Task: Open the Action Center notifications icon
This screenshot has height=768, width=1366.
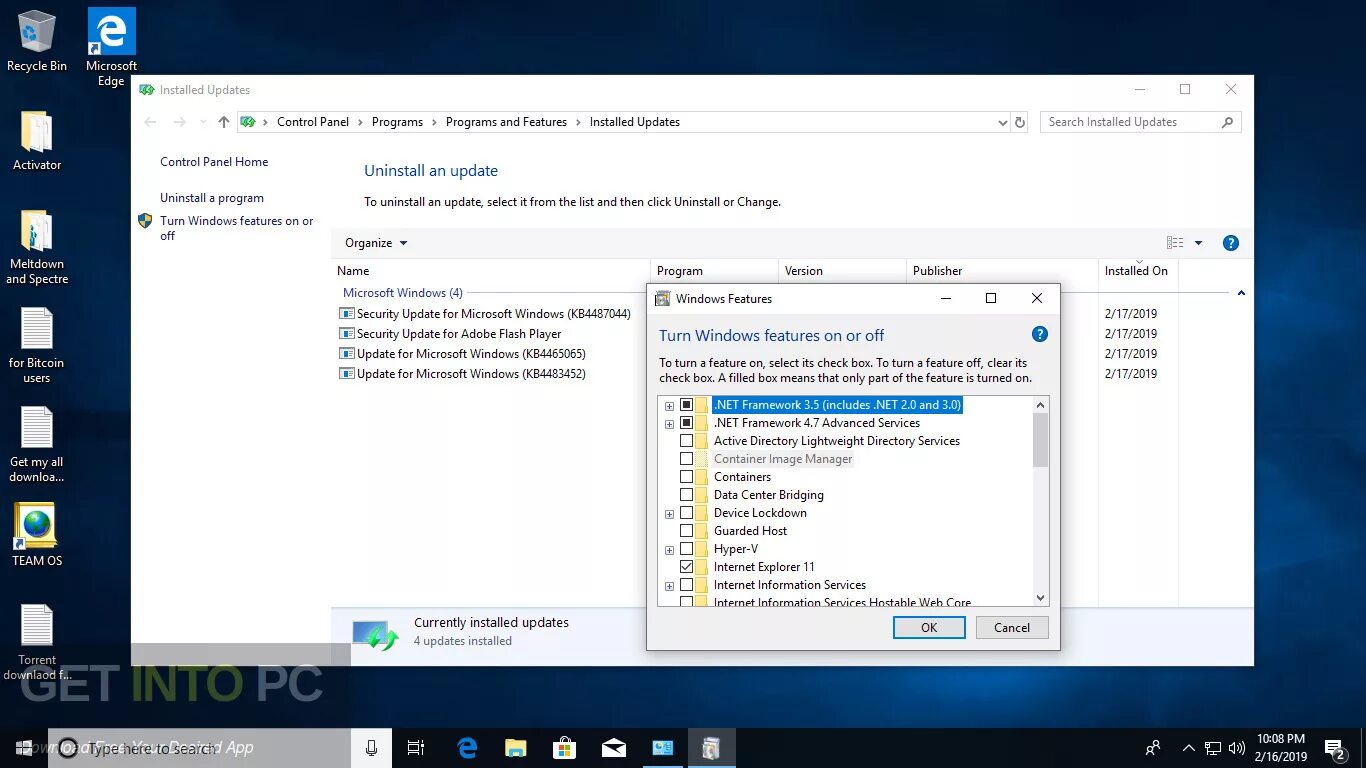Action: (x=1335, y=748)
